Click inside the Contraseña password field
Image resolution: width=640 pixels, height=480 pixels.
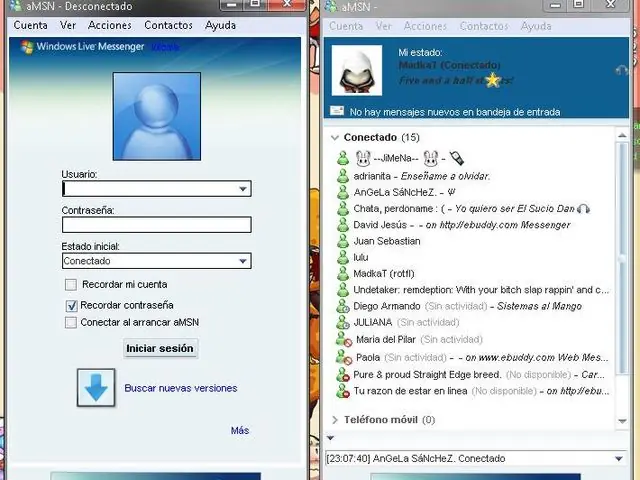pyautogui.click(x=157, y=225)
